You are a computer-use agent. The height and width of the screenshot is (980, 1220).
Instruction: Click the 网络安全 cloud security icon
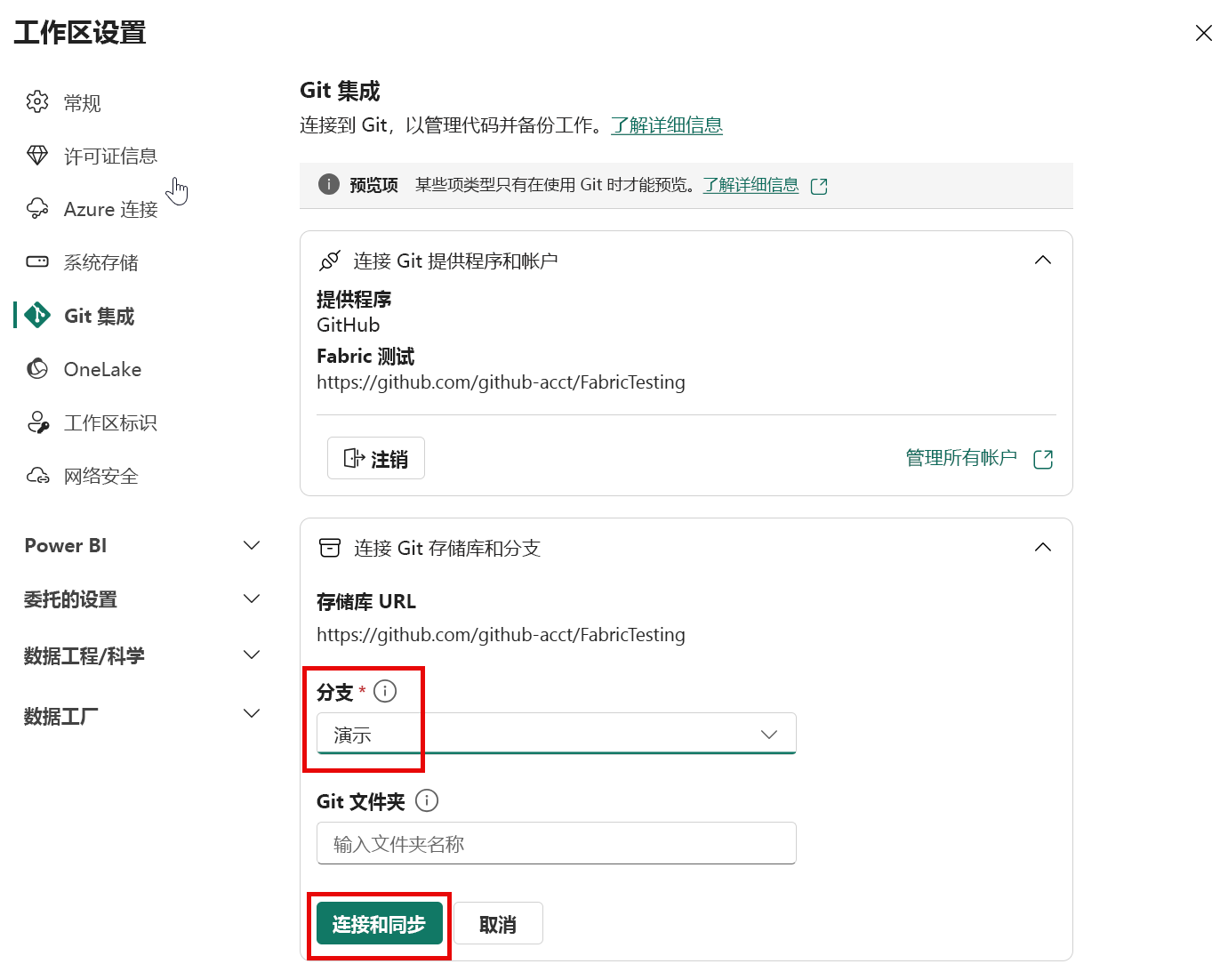36,475
